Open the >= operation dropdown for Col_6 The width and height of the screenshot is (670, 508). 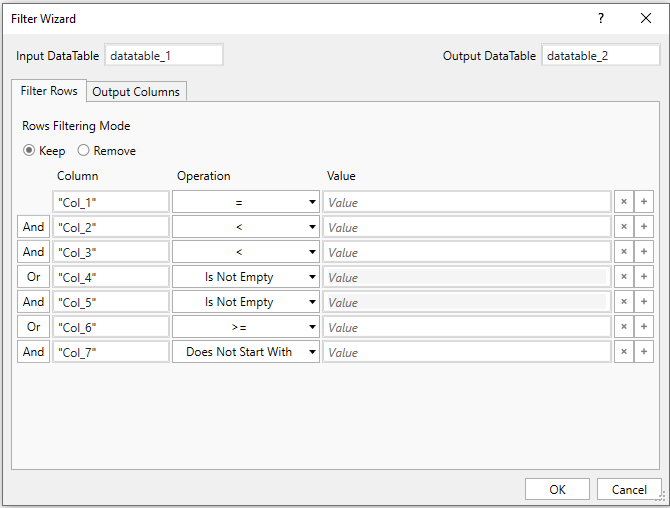pyautogui.click(x=245, y=327)
